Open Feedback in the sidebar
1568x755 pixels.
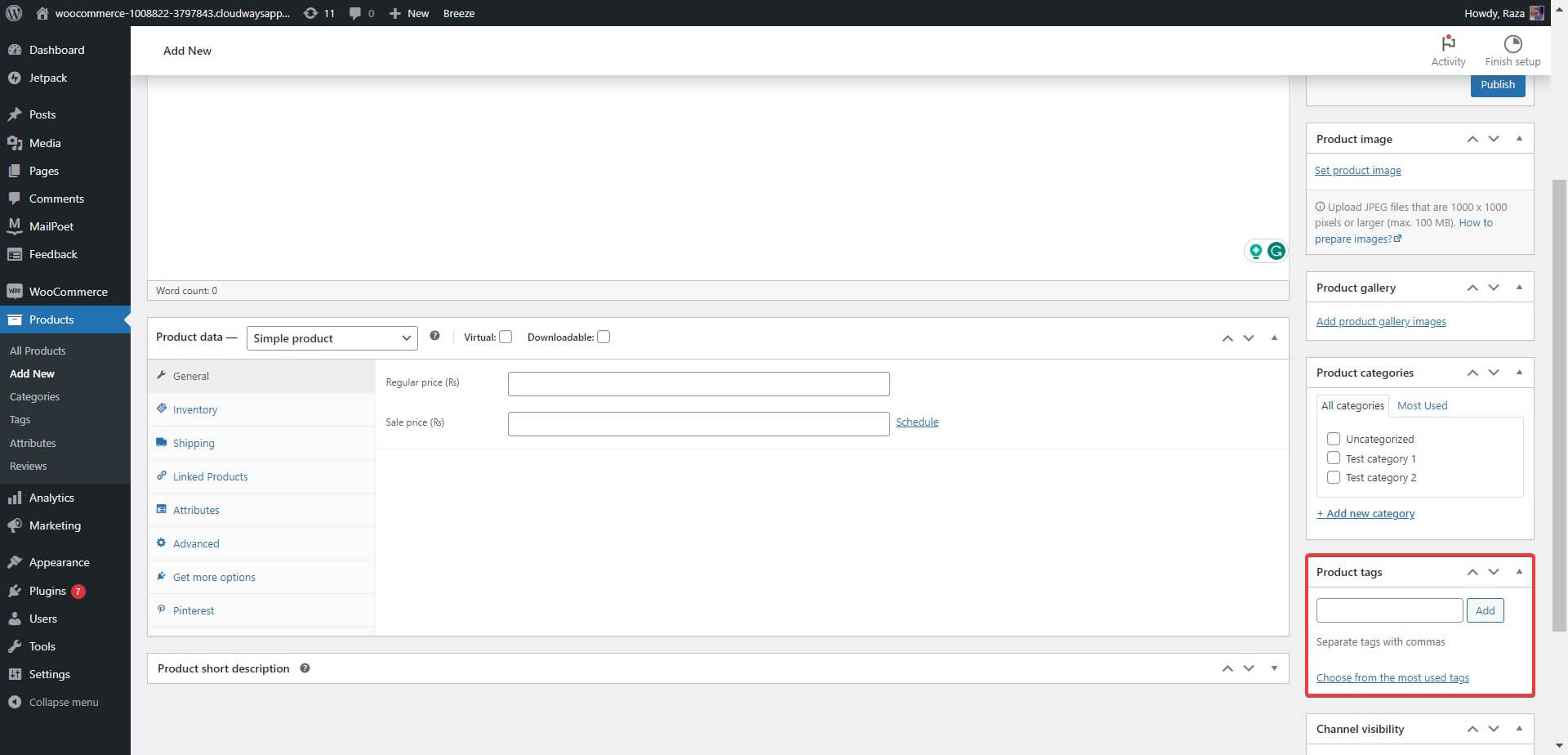click(x=65, y=254)
